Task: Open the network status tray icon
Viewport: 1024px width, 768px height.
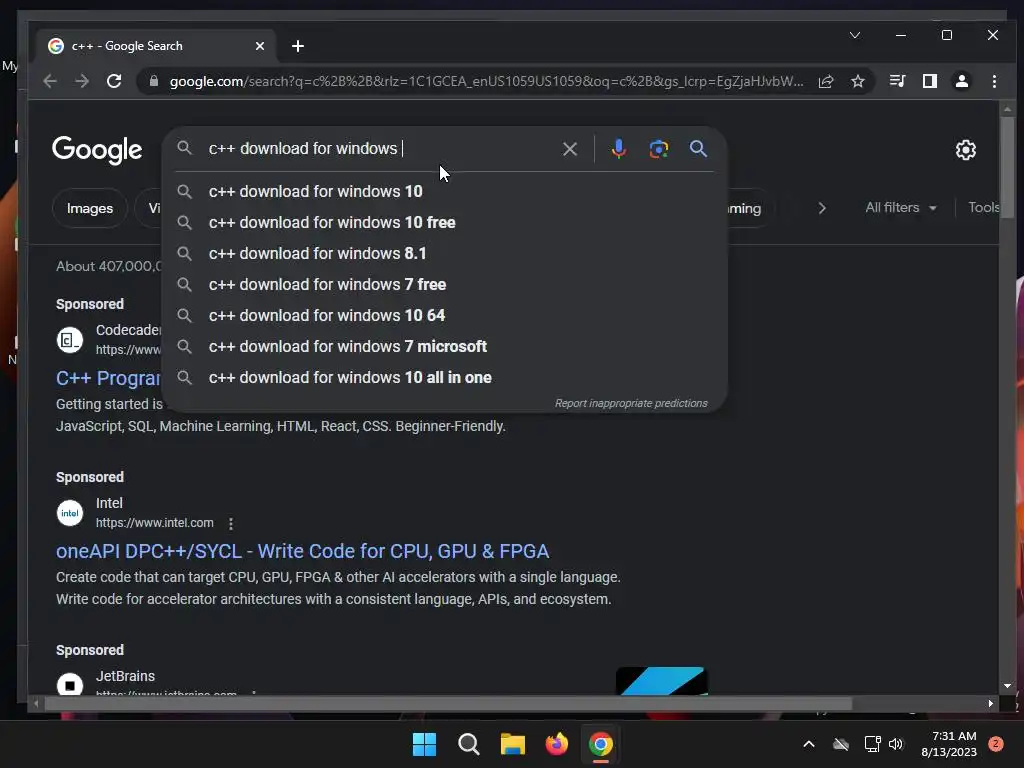Action: click(x=872, y=744)
